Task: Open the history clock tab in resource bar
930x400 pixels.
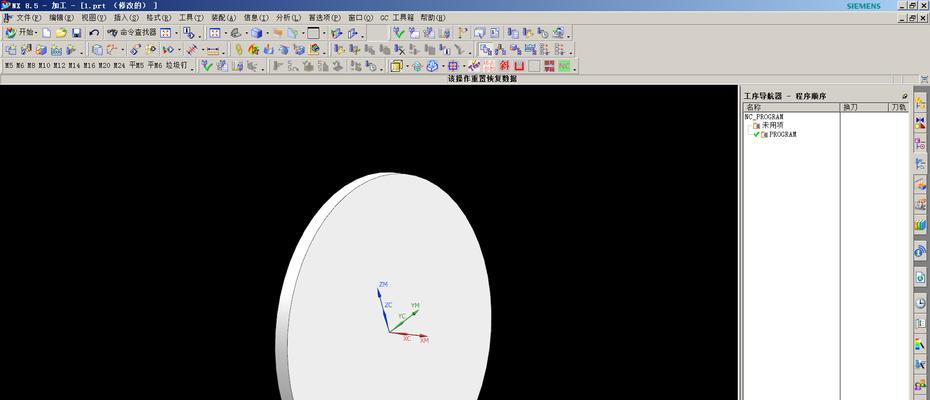Action: coord(921,303)
